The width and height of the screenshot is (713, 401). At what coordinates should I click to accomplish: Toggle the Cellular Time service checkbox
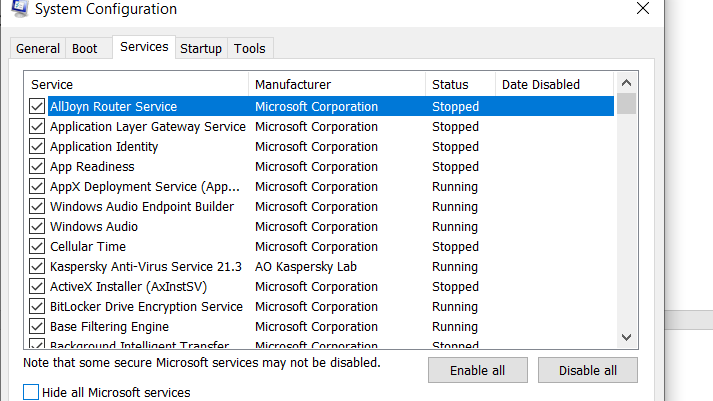click(37, 246)
